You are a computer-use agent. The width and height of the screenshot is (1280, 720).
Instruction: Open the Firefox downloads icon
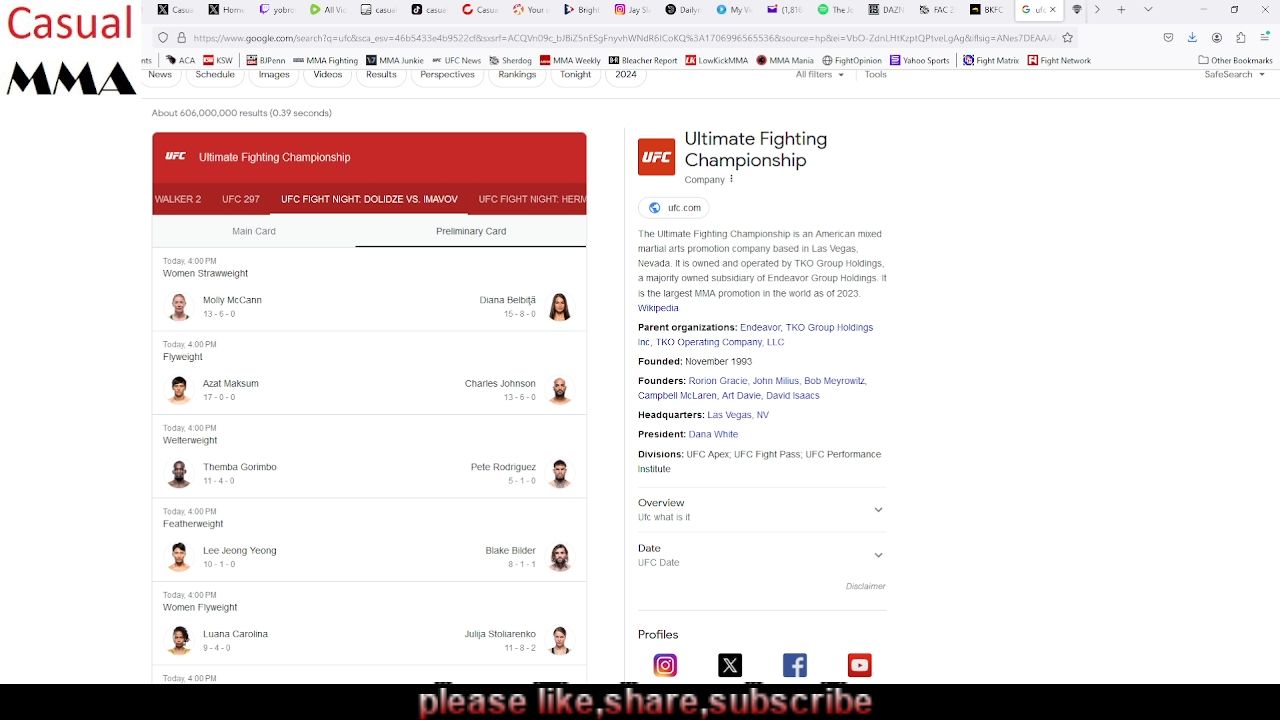coord(1192,38)
